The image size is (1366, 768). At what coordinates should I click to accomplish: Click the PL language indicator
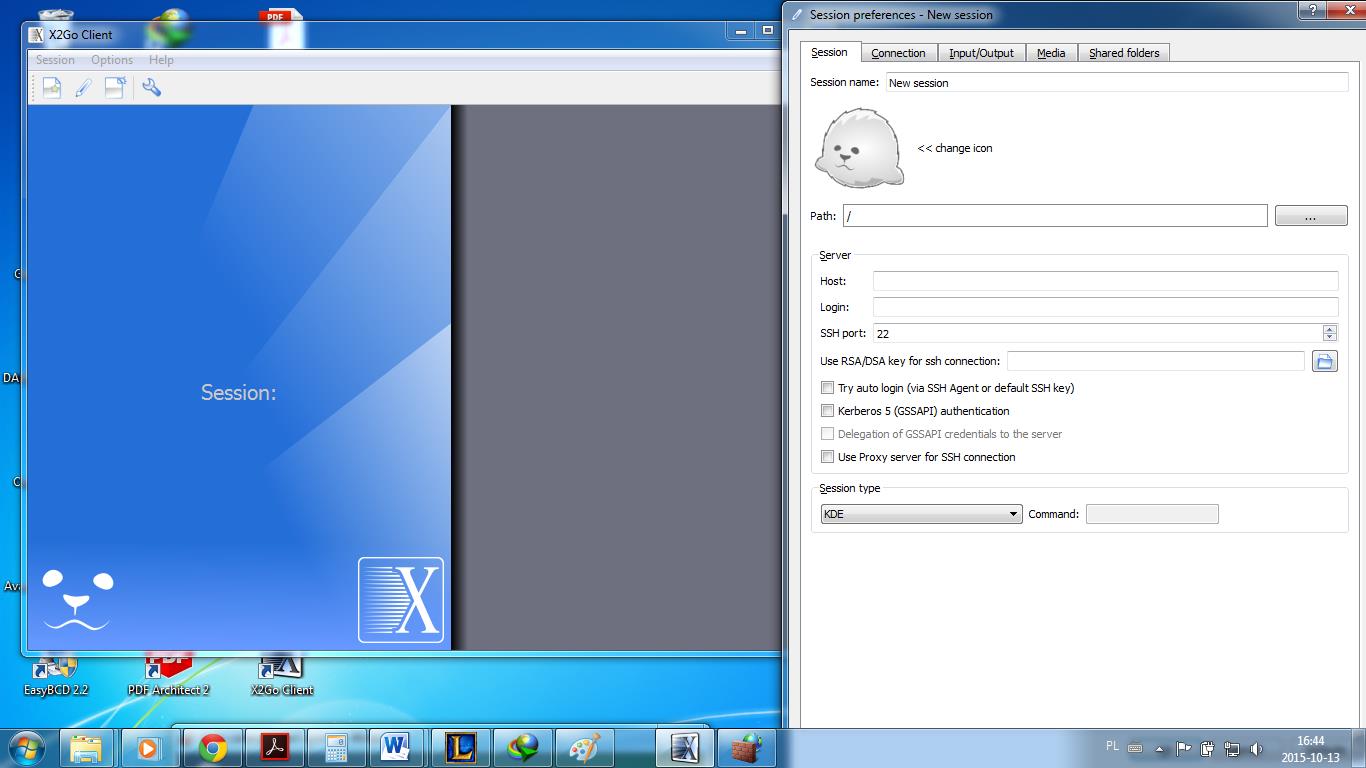(1113, 746)
